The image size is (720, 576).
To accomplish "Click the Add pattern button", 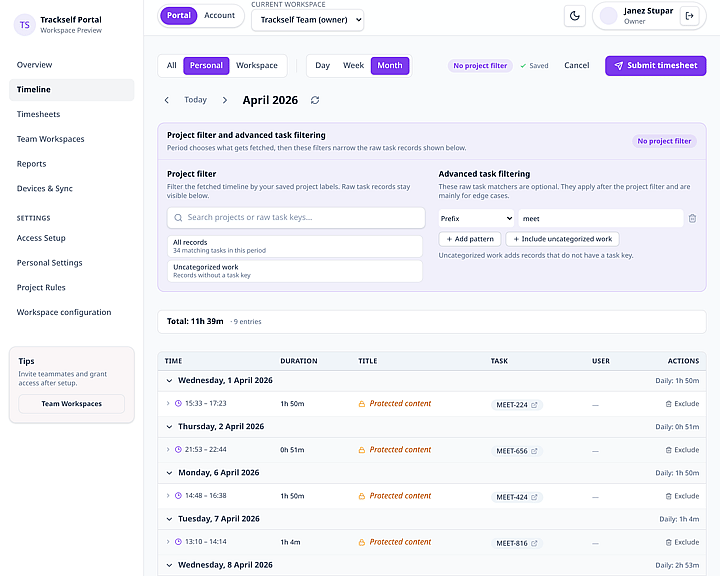I will coord(470,239).
